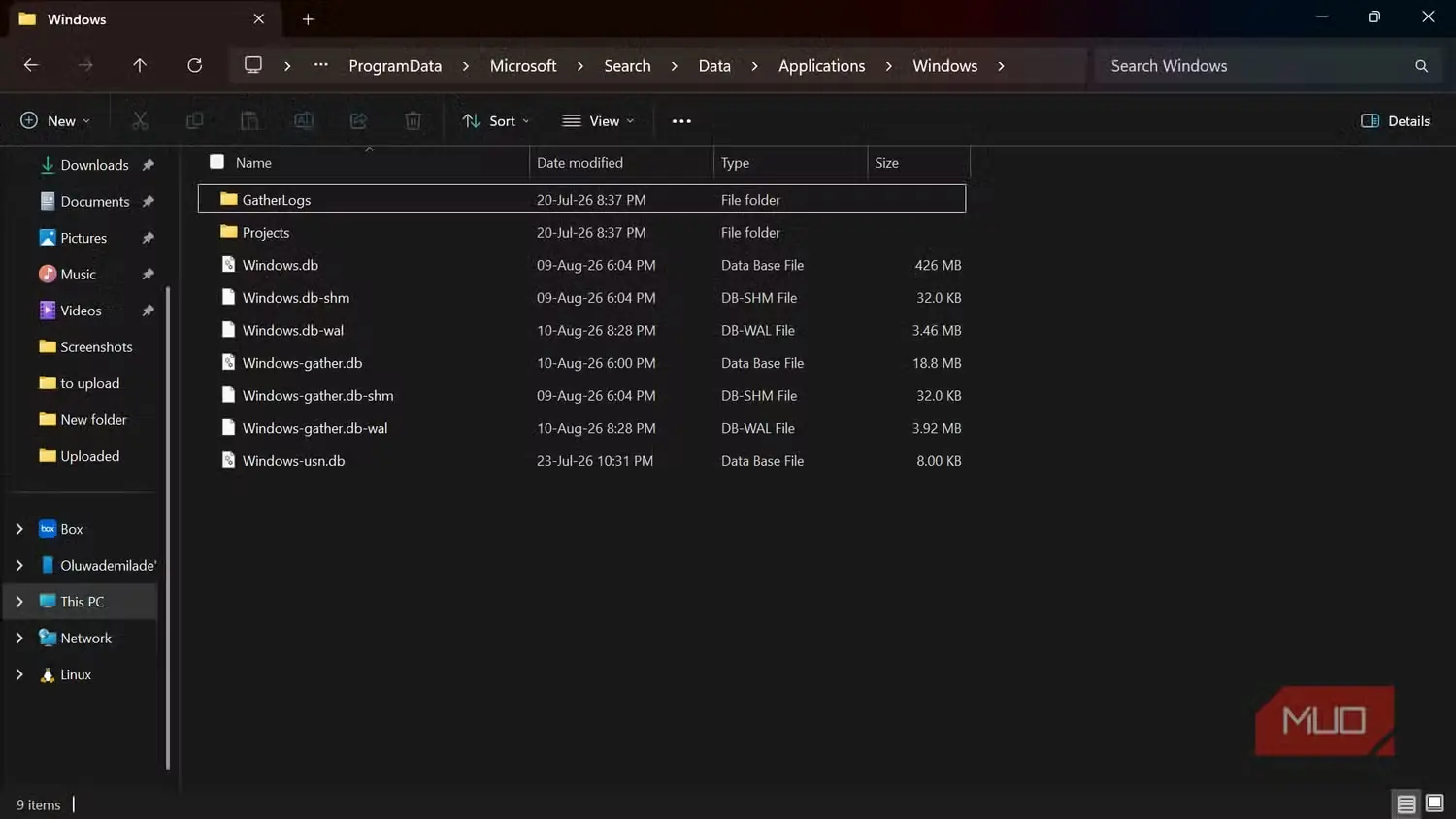
Task: Expand the Oluwademilade tree node
Action: pos(19,565)
